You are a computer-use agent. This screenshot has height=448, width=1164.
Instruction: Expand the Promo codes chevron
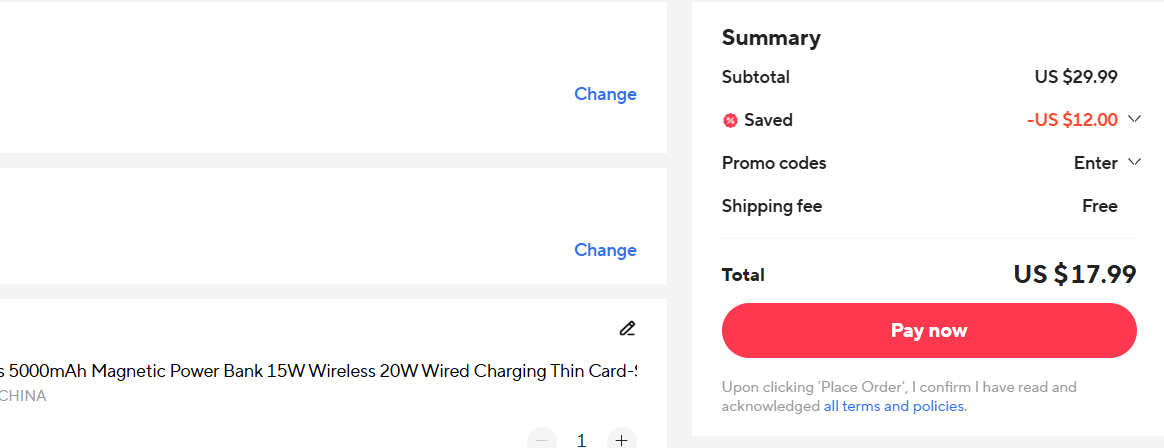tap(1134, 162)
